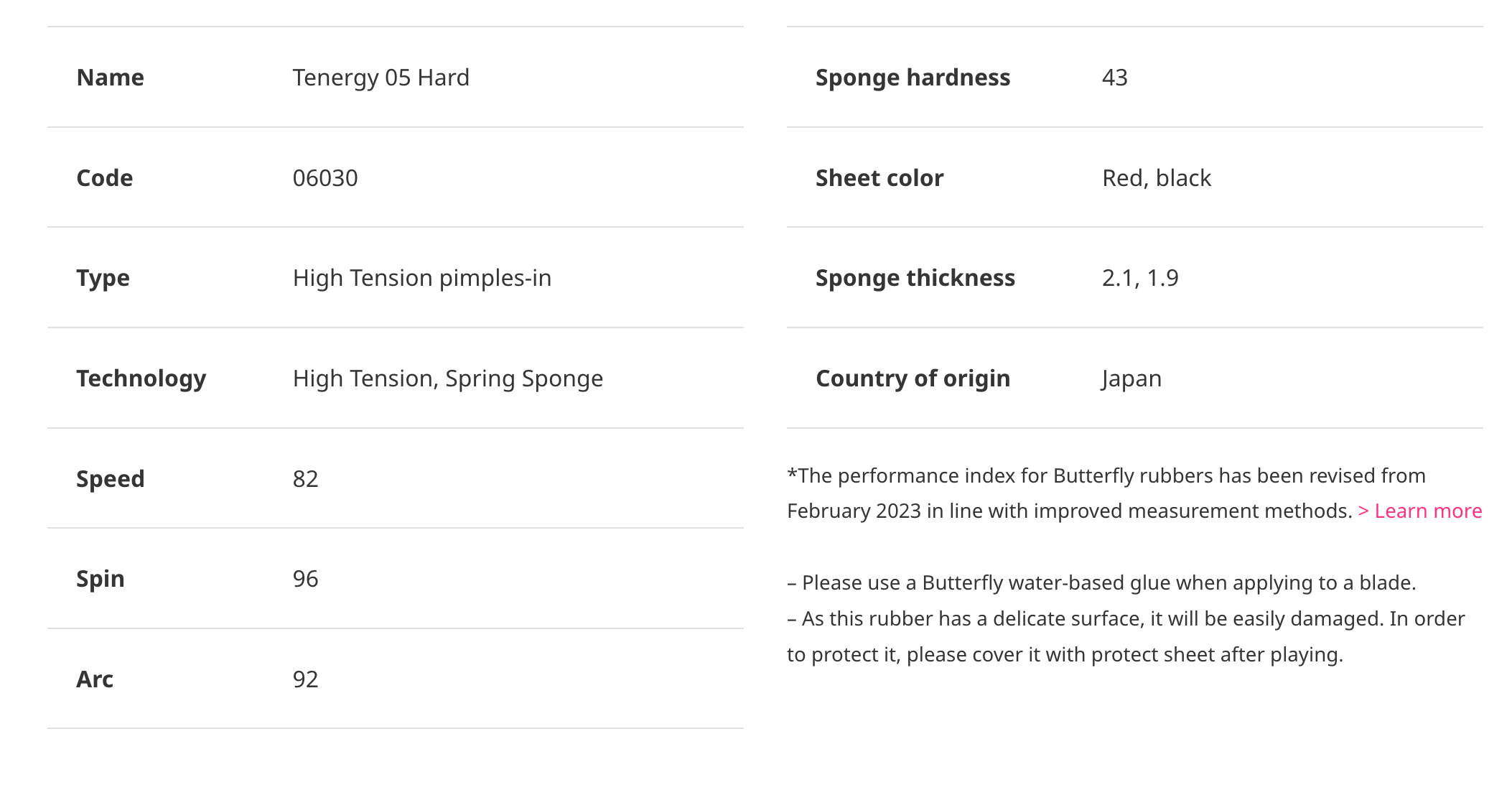1512x790 pixels.
Task: Select the Red, black sheet color value
Action: pyautogui.click(x=1156, y=178)
